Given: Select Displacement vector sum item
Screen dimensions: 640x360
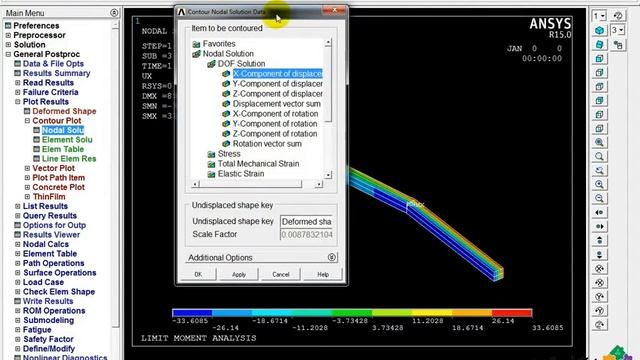Looking at the screenshot, I should (x=277, y=104).
